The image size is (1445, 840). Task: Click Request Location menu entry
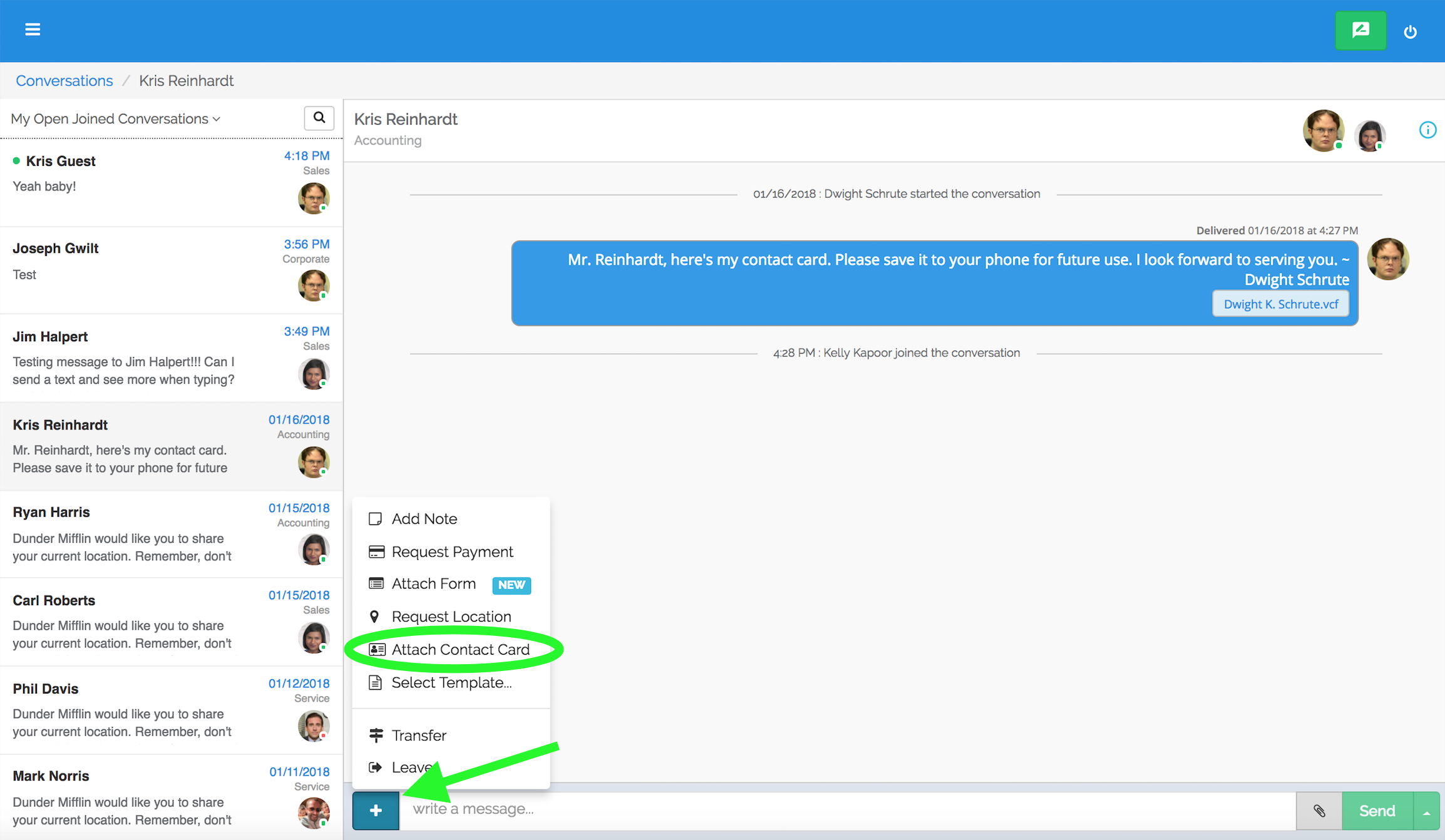point(451,617)
